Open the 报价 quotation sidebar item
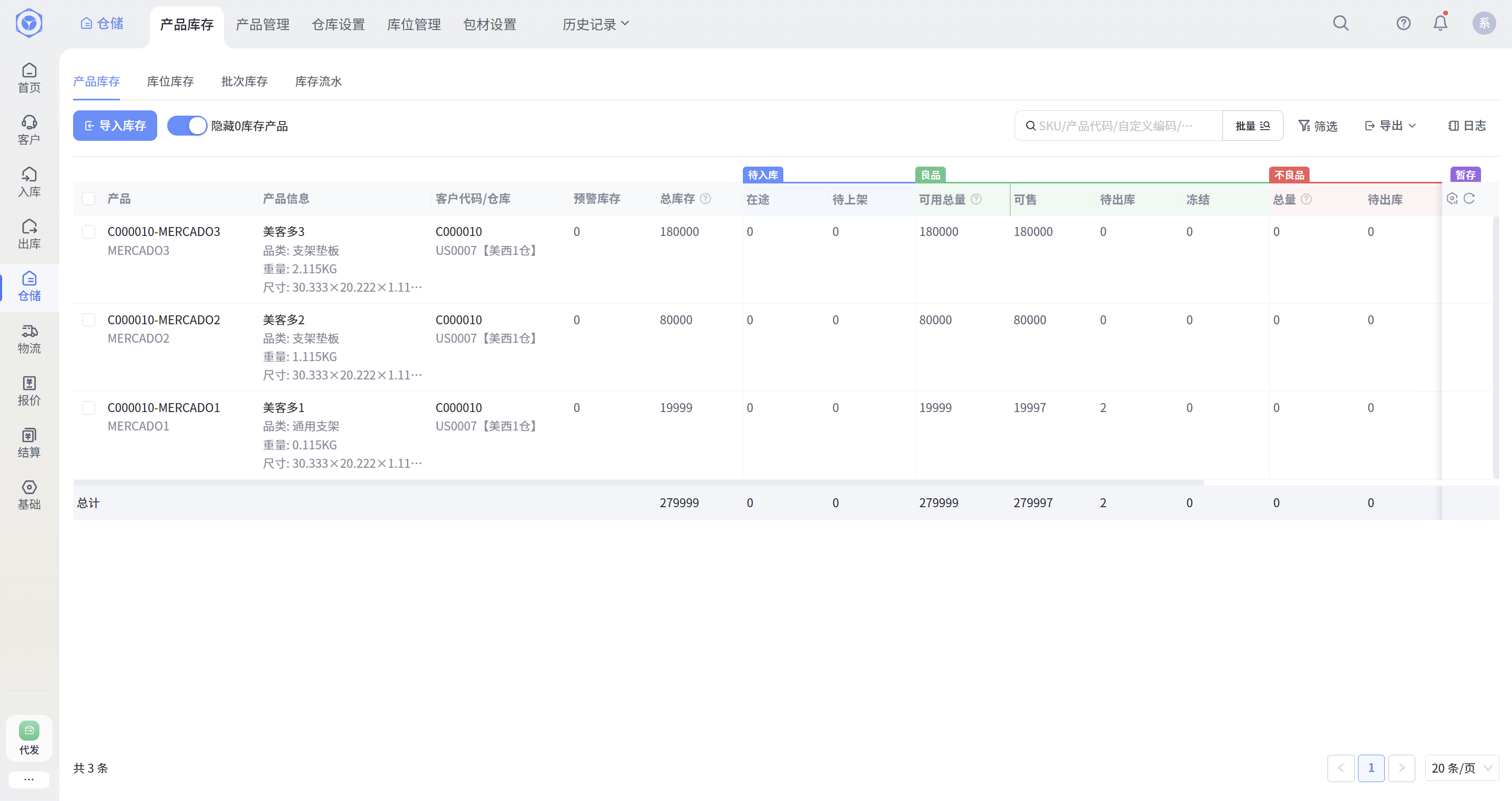The height and width of the screenshot is (801, 1512). (29, 391)
